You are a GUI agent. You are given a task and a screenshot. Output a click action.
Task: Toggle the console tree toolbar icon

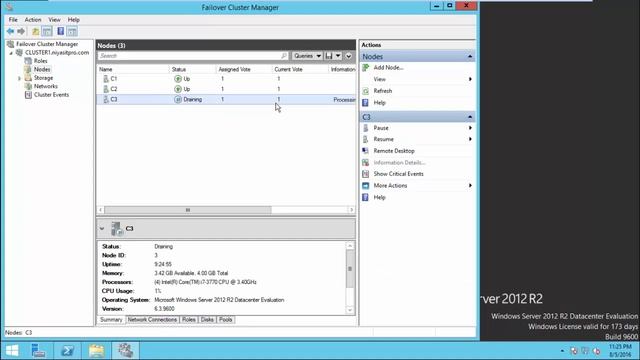(47, 31)
